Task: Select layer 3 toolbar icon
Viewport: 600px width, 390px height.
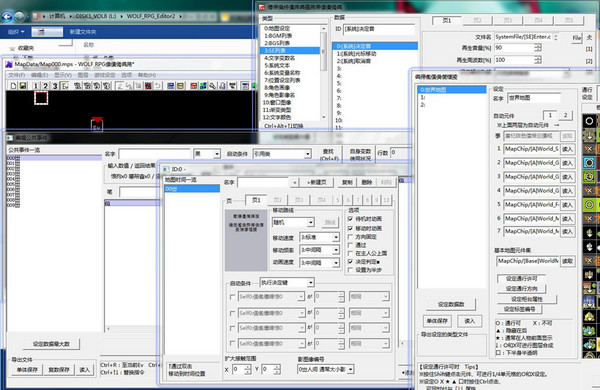Action: (x=55, y=86)
